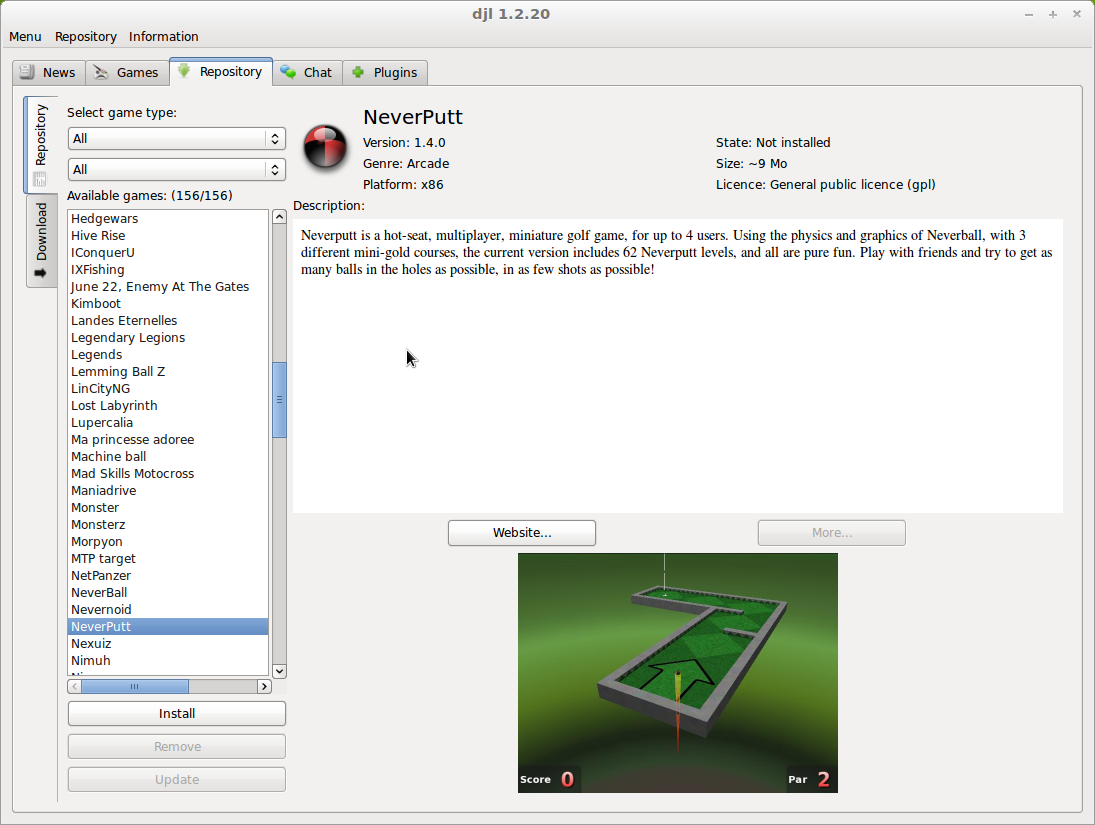Click the vertical scrollbar of the games list
The image size is (1095, 825).
click(280, 400)
